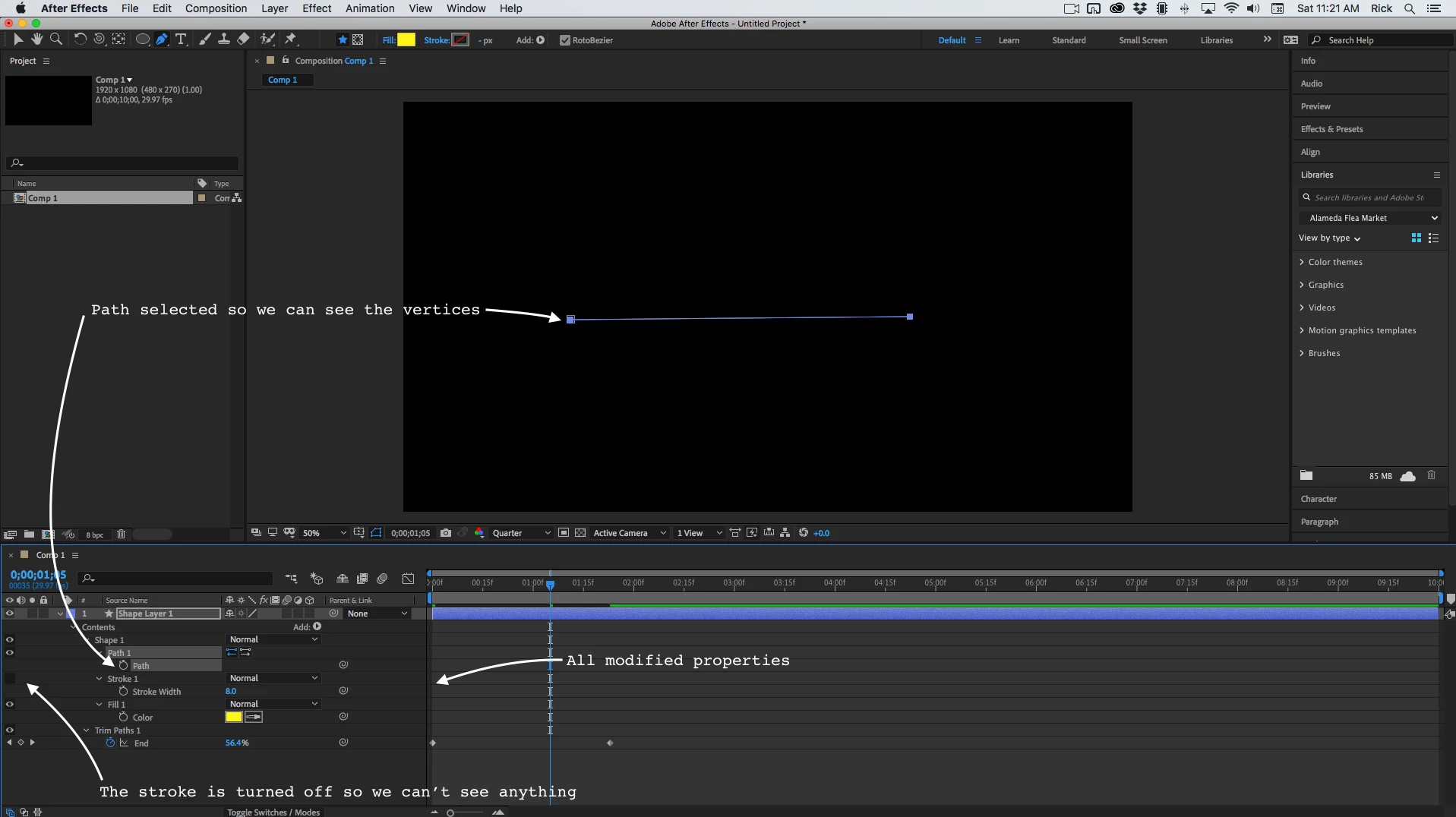Screen dimensions: 1456x817
Task: Click the Libraries cloud sync icon
Action: tap(1407, 476)
